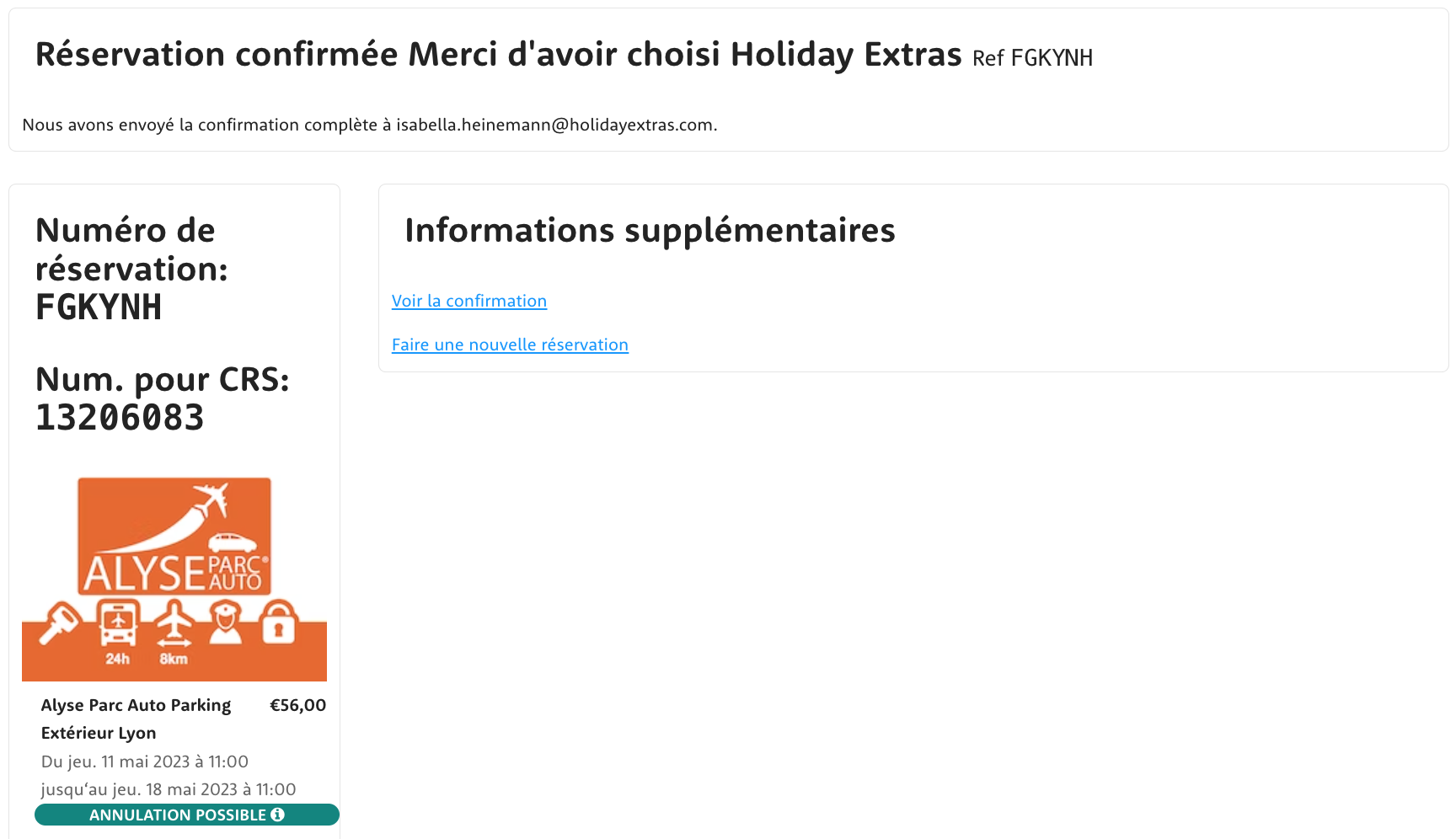Click the €56,00 price
The height and width of the screenshot is (839, 1456).
297,705
